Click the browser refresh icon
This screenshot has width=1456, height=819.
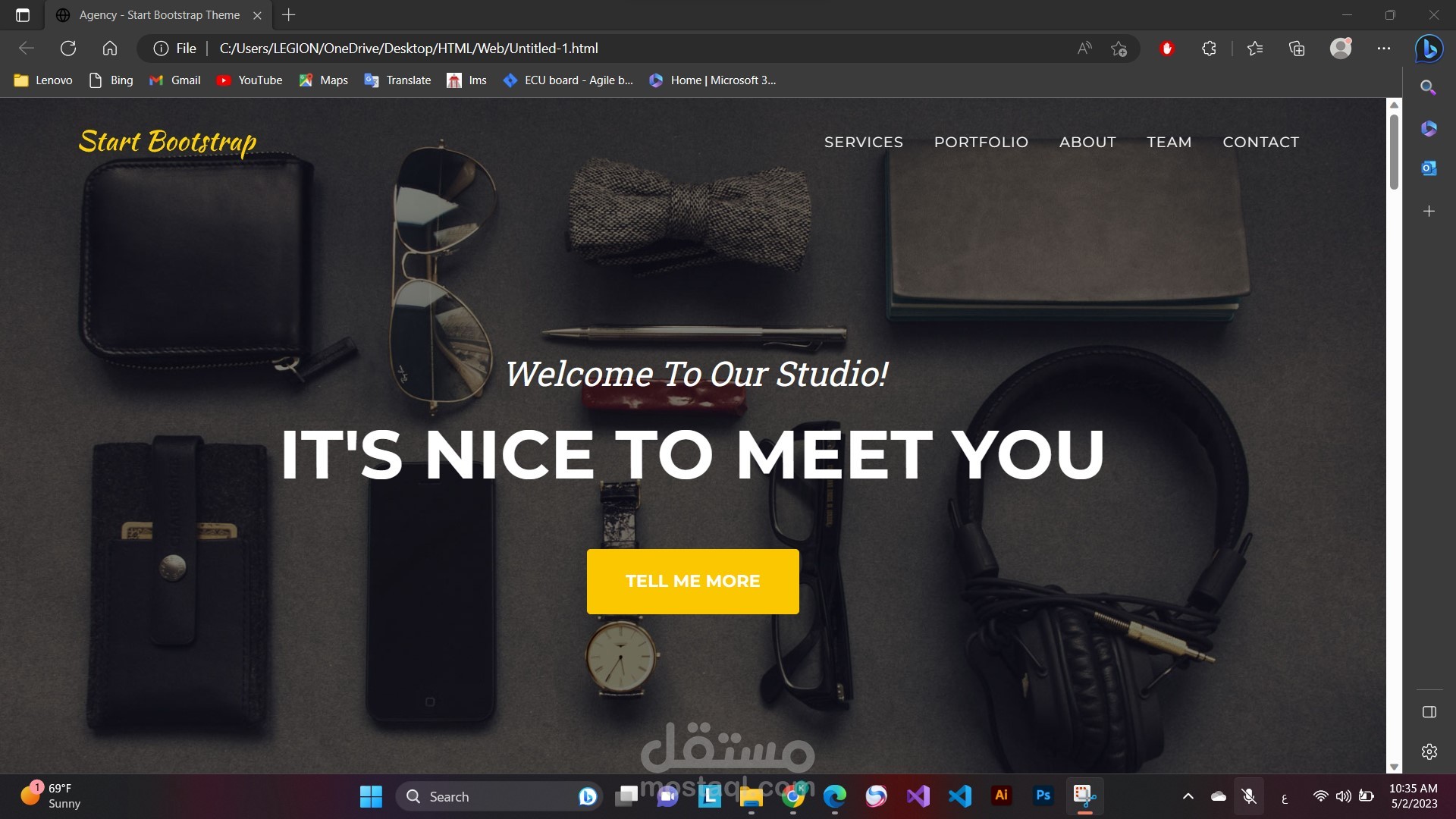click(x=68, y=49)
